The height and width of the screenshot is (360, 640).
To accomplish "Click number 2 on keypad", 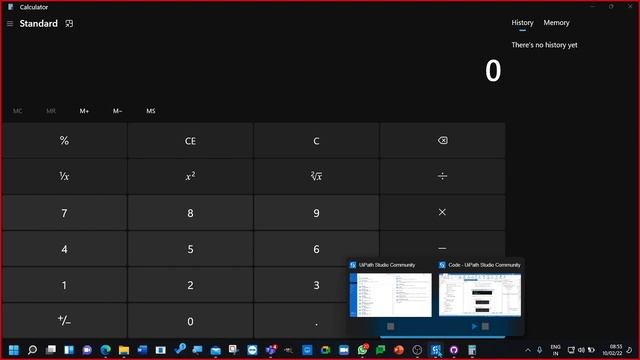I will tap(190, 285).
